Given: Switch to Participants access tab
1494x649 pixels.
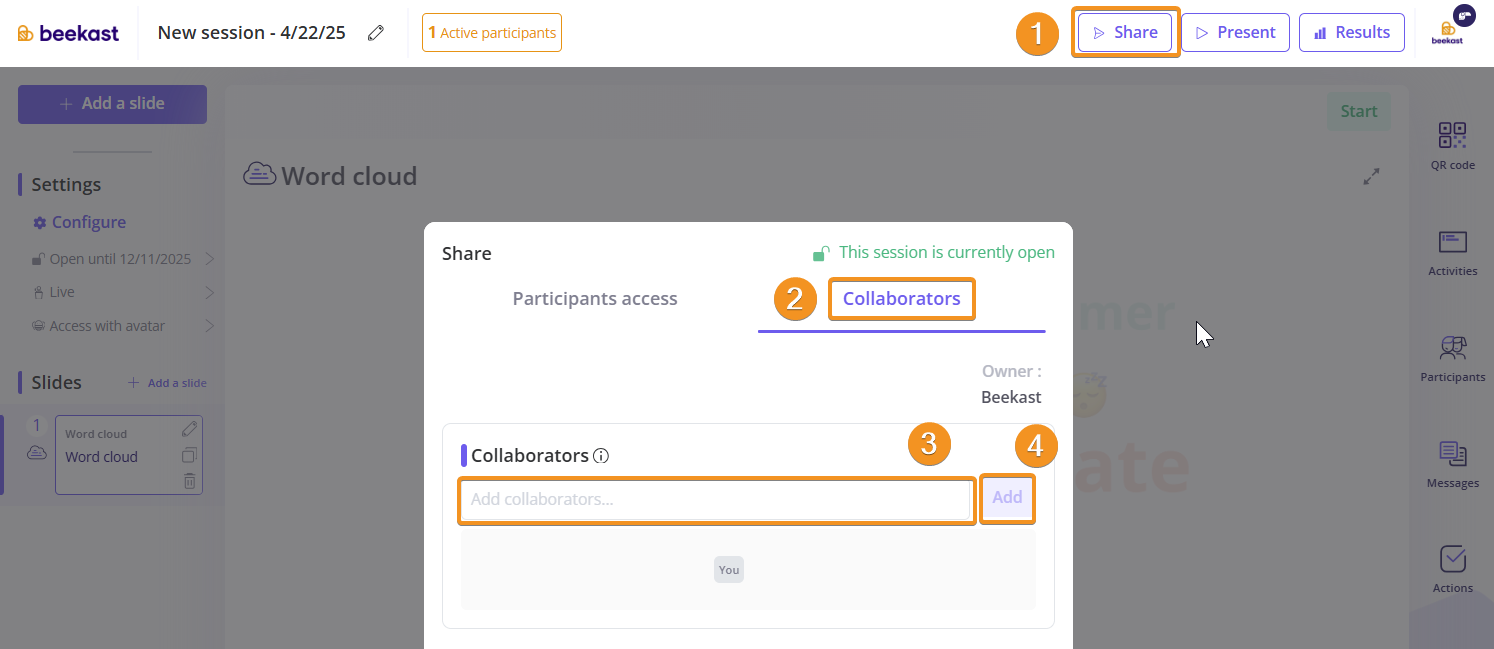Looking at the screenshot, I should (x=595, y=299).
